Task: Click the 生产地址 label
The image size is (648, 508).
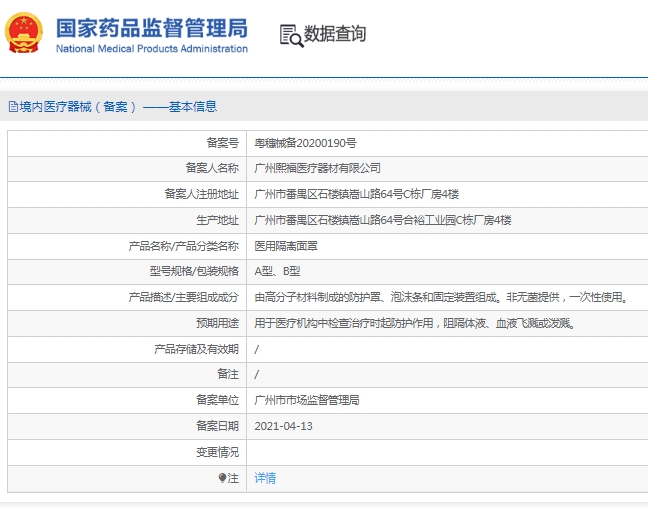Action: click(x=217, y=220)
